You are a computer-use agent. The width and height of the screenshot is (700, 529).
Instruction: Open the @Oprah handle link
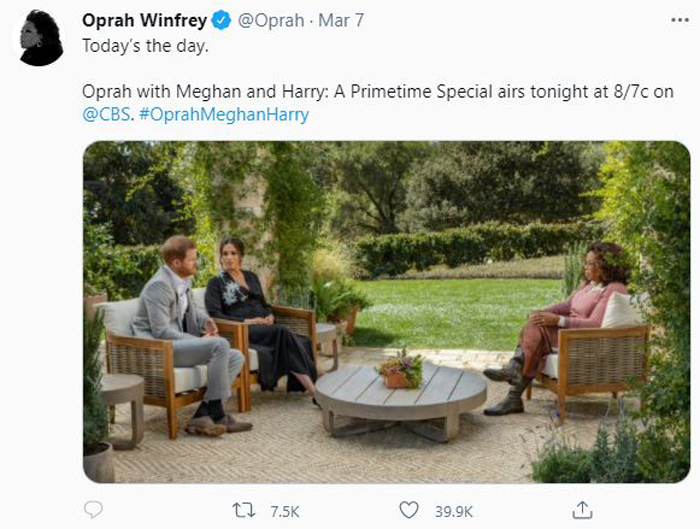(275, 21)
